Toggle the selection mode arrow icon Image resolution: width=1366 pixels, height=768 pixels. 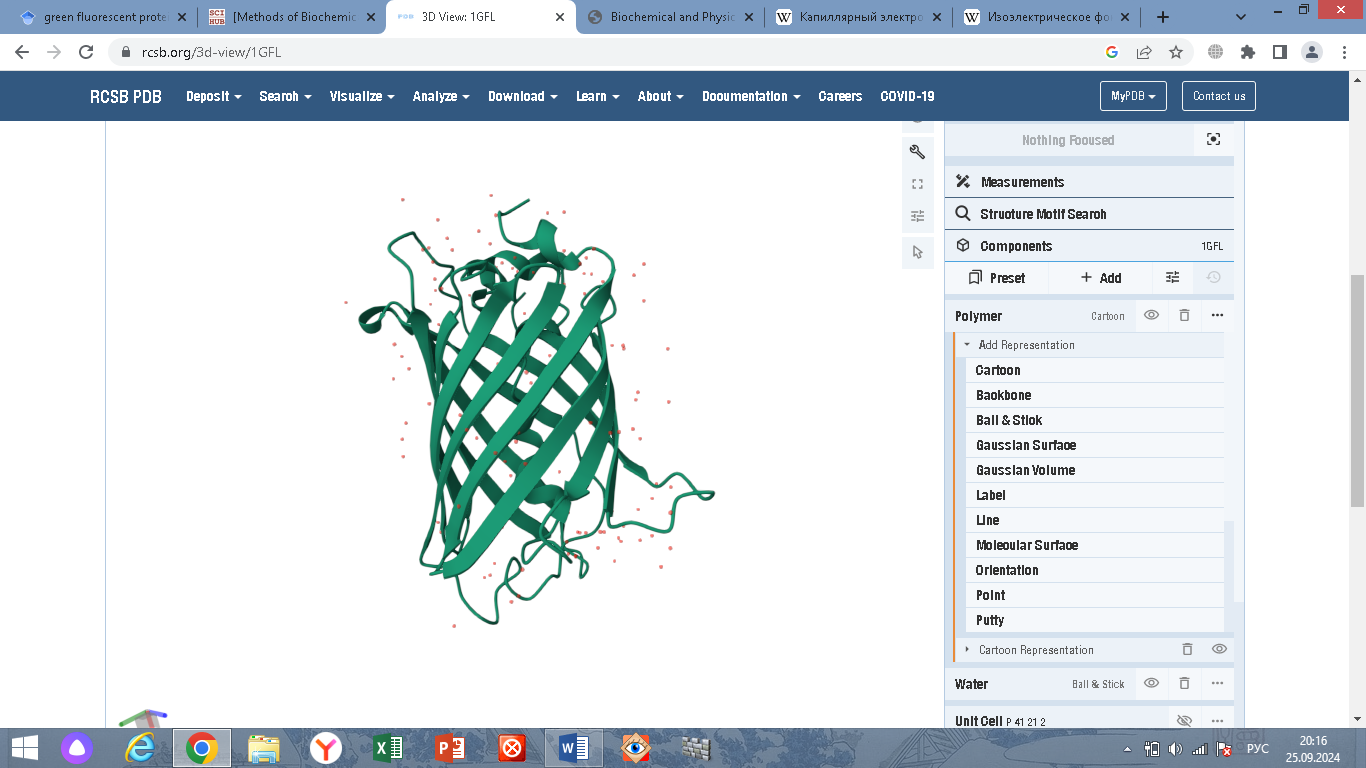917,252
